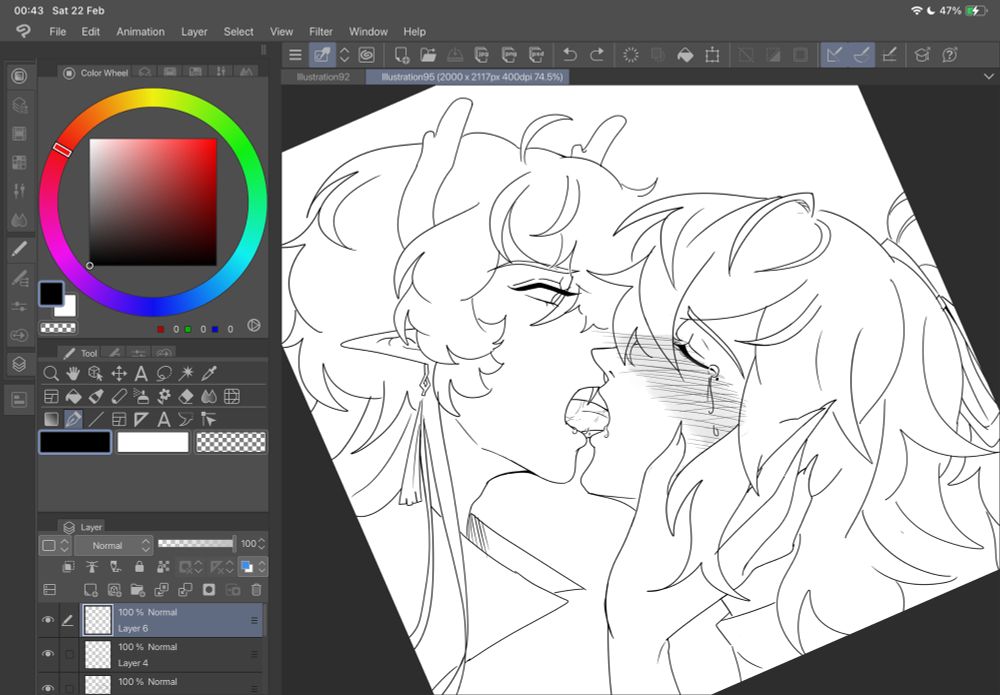Click the Clear dotted-circle icon
Viewport: 1000px width, 695px height.
click(631, 55)
